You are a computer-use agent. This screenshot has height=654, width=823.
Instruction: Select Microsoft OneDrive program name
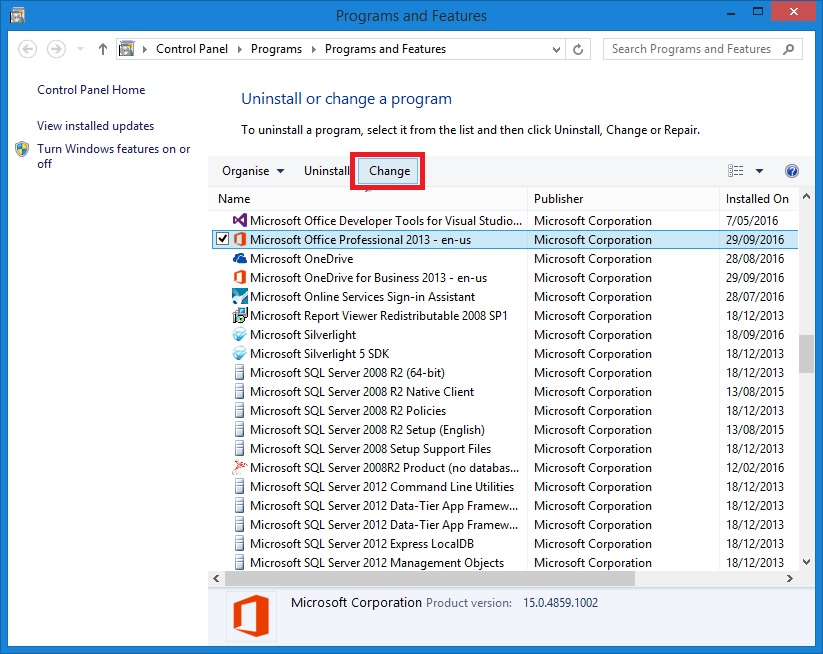coord(301,259)
